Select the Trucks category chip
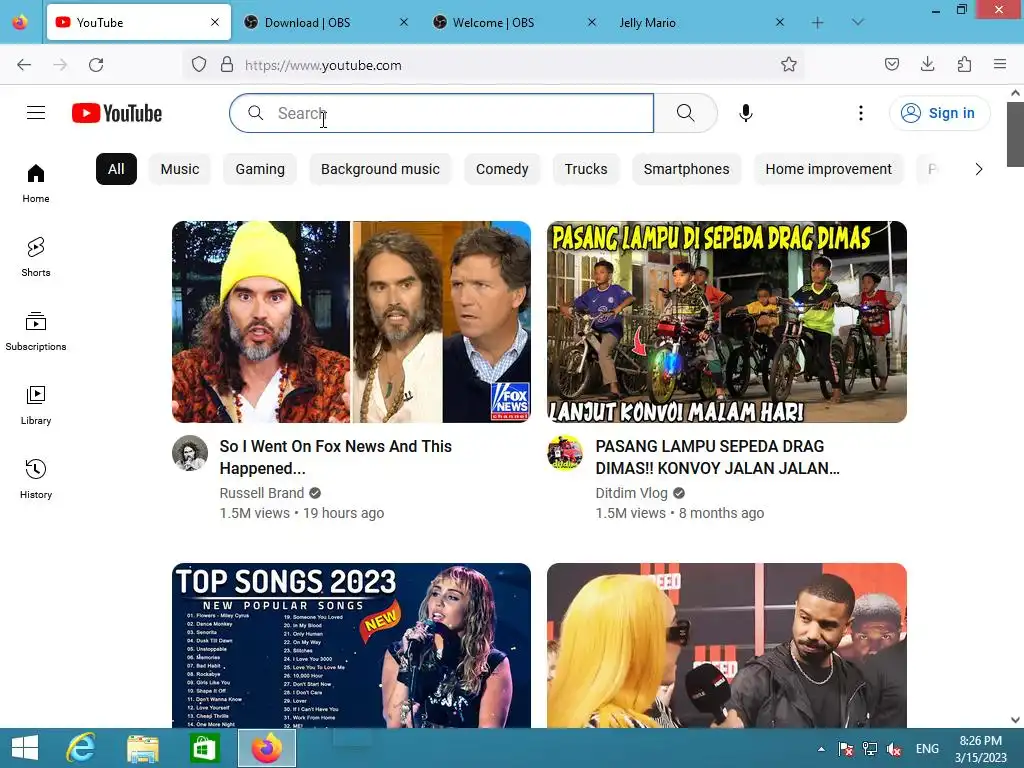The image size is (1024, 768). 586,169
